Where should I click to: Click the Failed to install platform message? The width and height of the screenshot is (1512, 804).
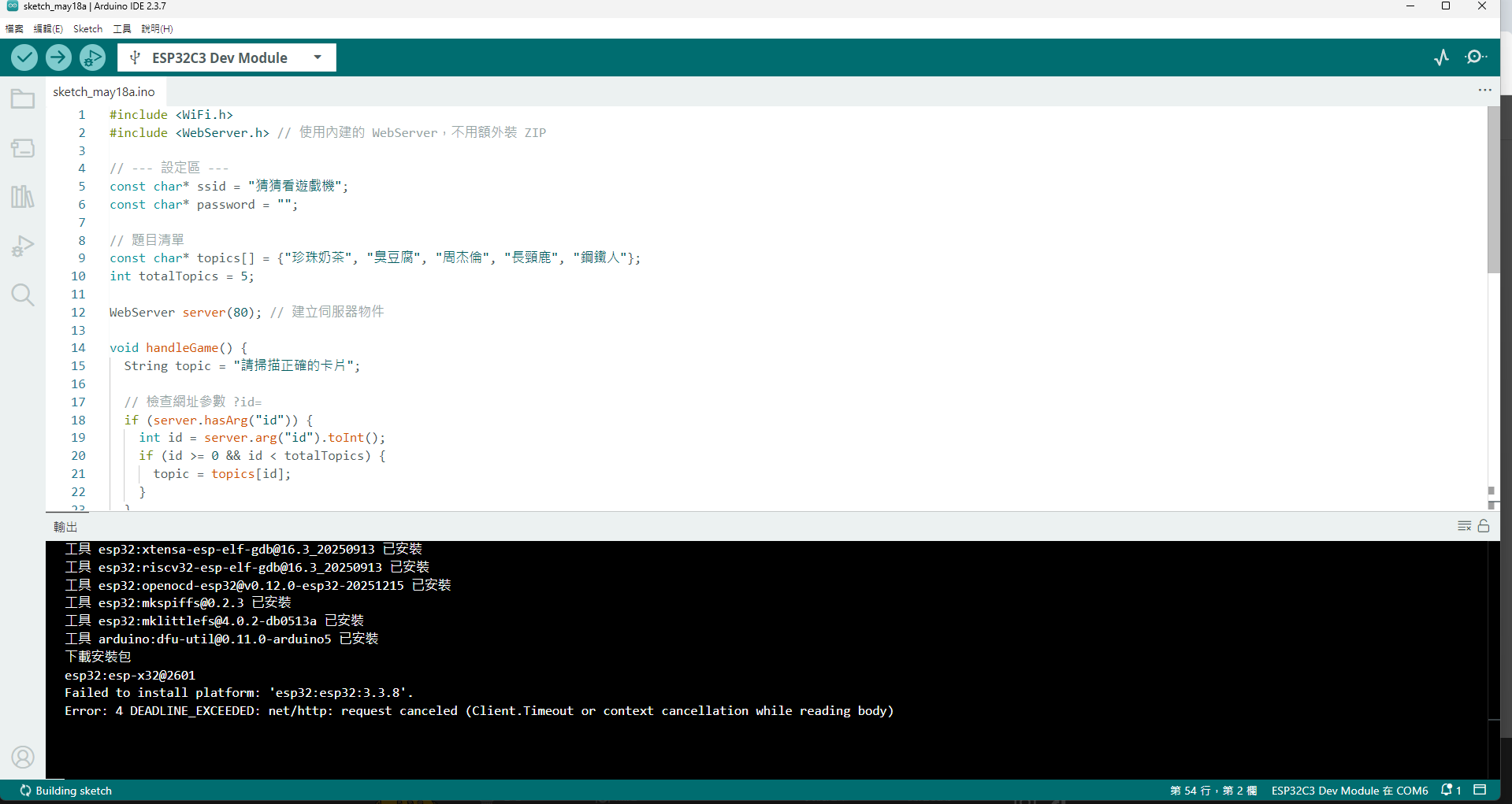click(x=239, y=693)
